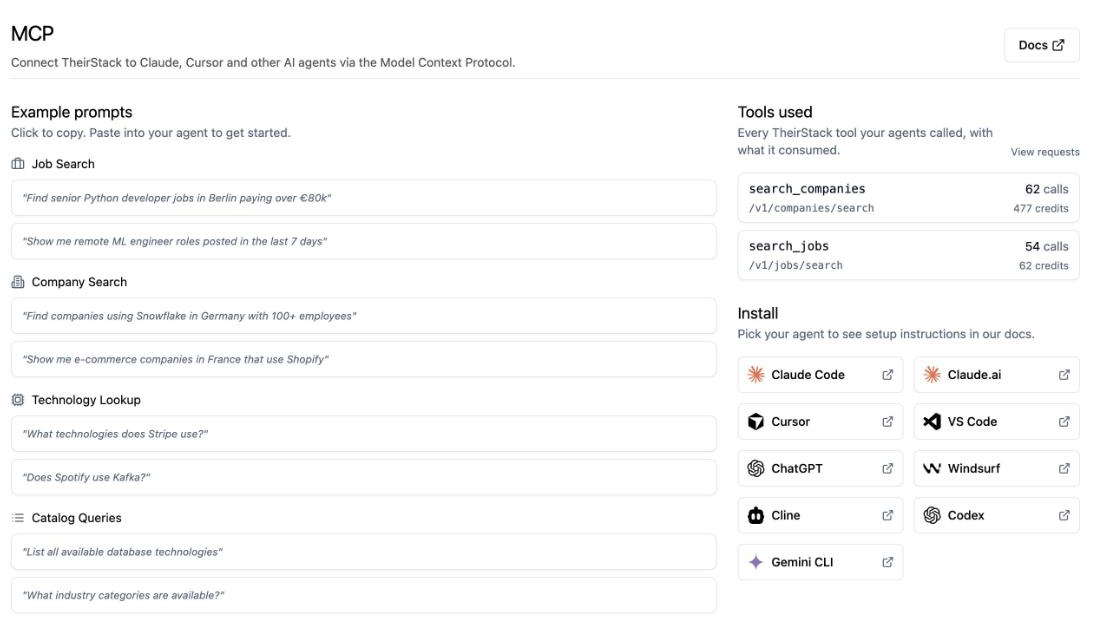Select the search_companies tool row
1100x640 pixels.
pyautogui.click(x=908, y=198)
